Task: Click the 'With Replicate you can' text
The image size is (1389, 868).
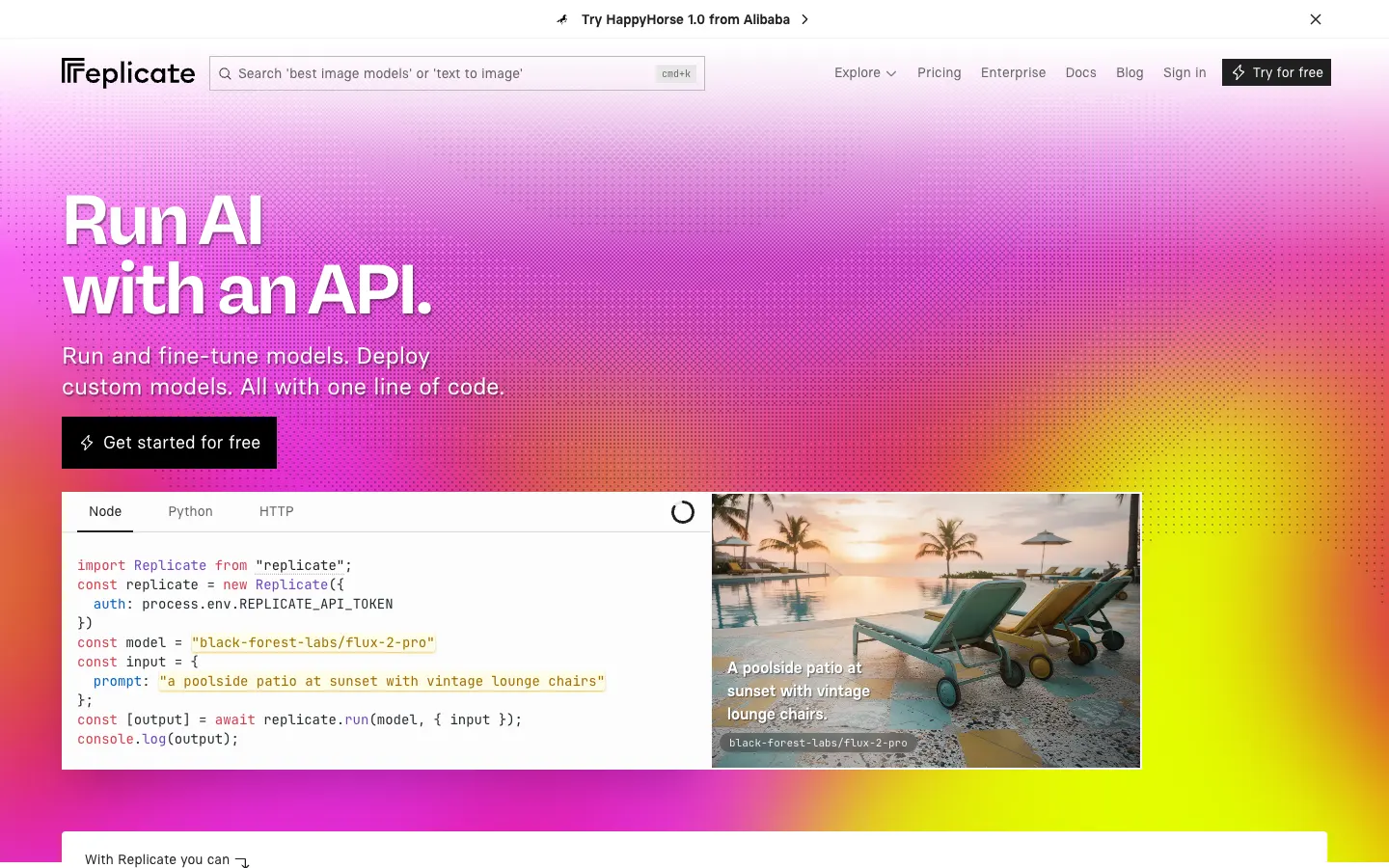Action: point(157,859)
